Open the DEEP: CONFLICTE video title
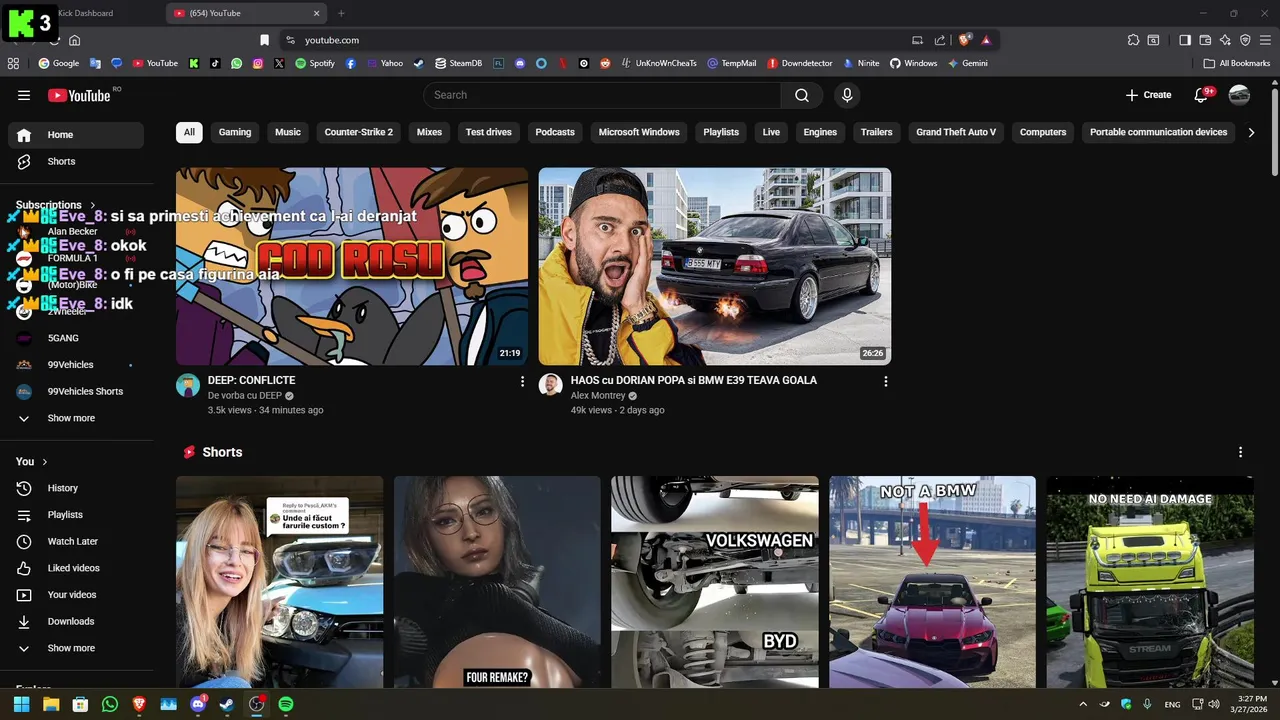The height and width of the screenshot is (720, 1280). tap(251, 380)
